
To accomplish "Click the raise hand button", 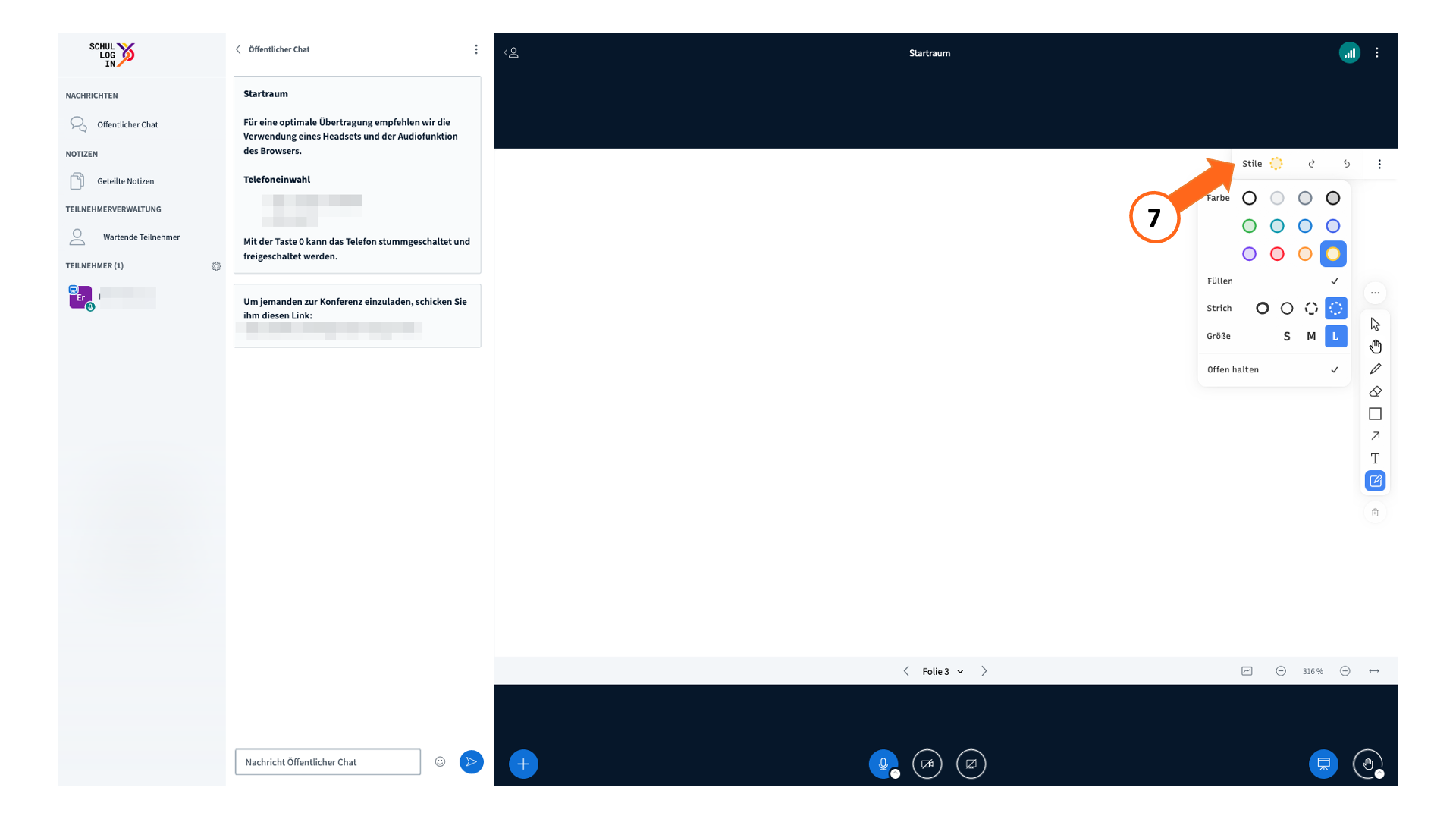I will point(1367,764).
